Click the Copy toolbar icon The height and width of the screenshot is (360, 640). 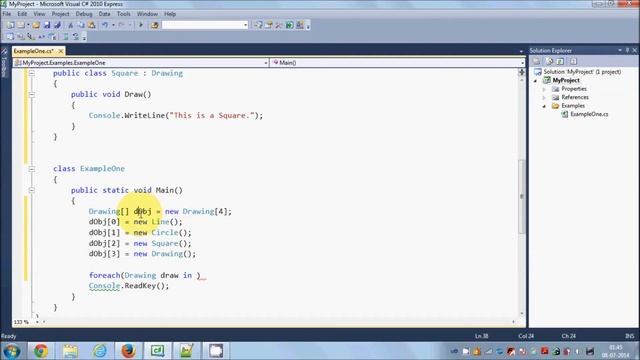coord(81,25)
